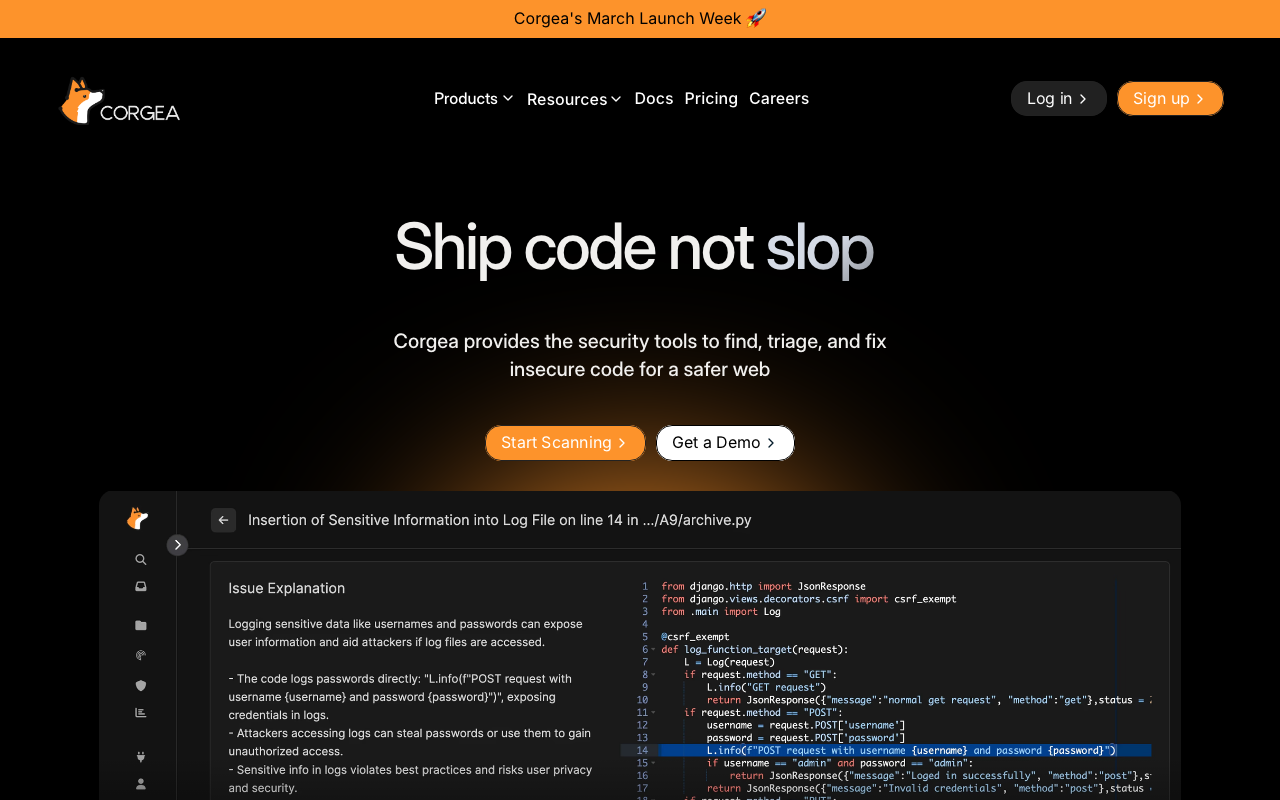Click the user profile icon in sidebar
Viewport: 1280px width, 800px height.
click(141, 784)
